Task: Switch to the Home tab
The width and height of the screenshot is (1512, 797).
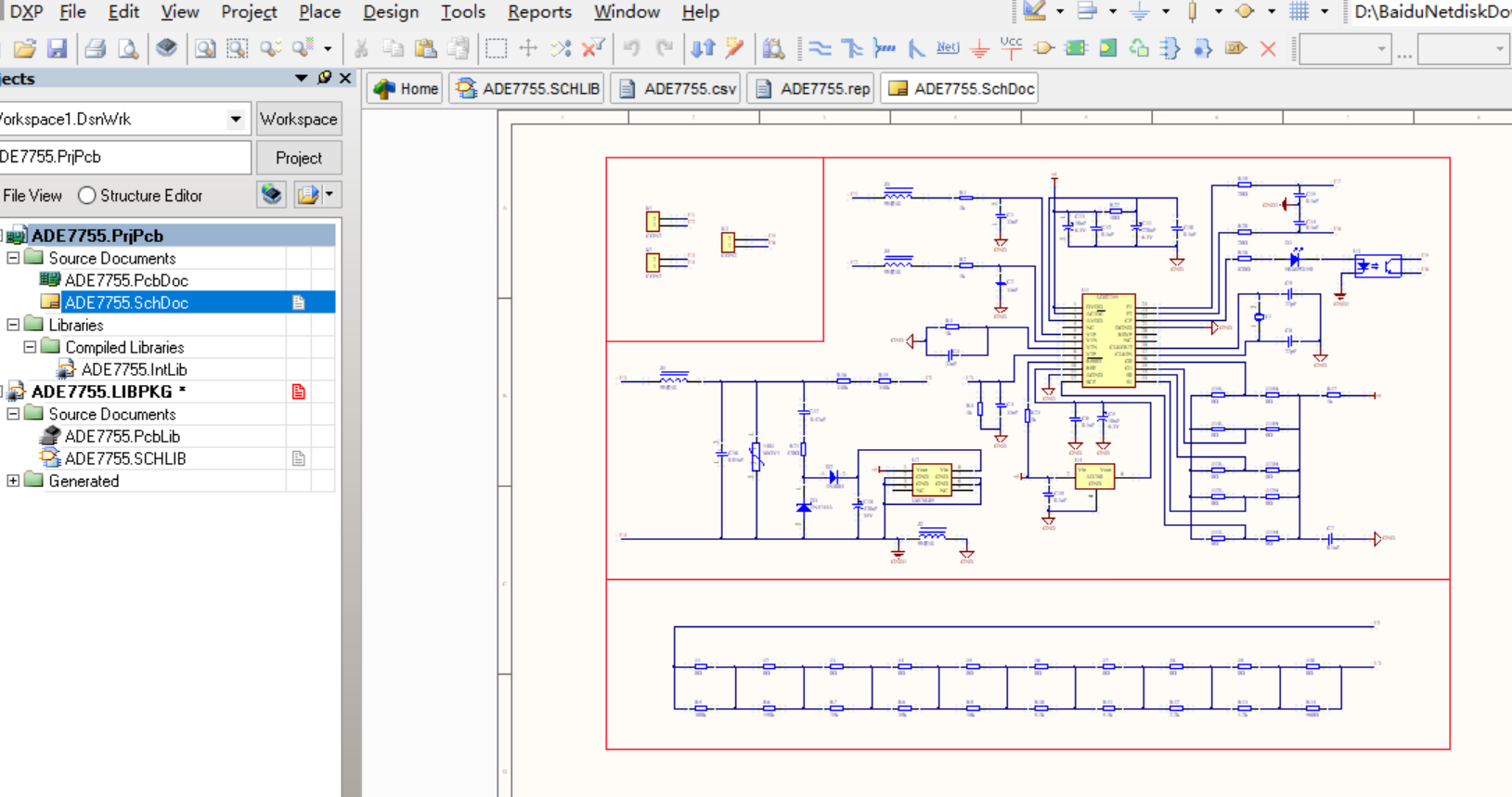Action: coord(406,89)
